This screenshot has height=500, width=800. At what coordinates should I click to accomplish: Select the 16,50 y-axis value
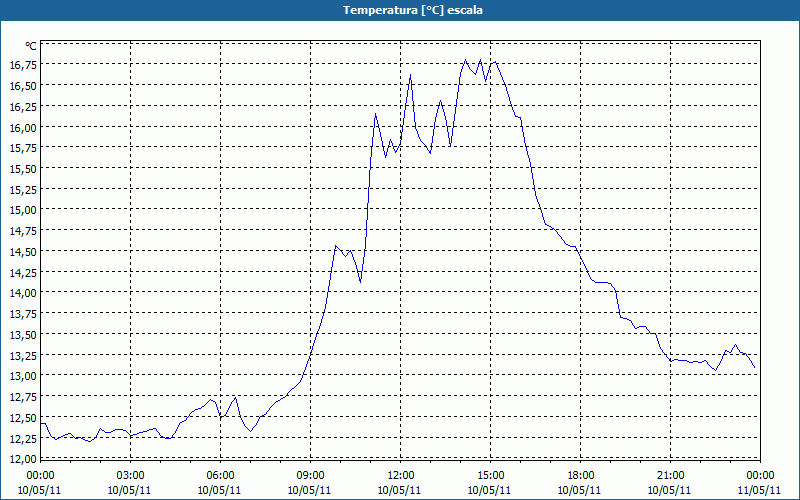click(x=23, y=85)
